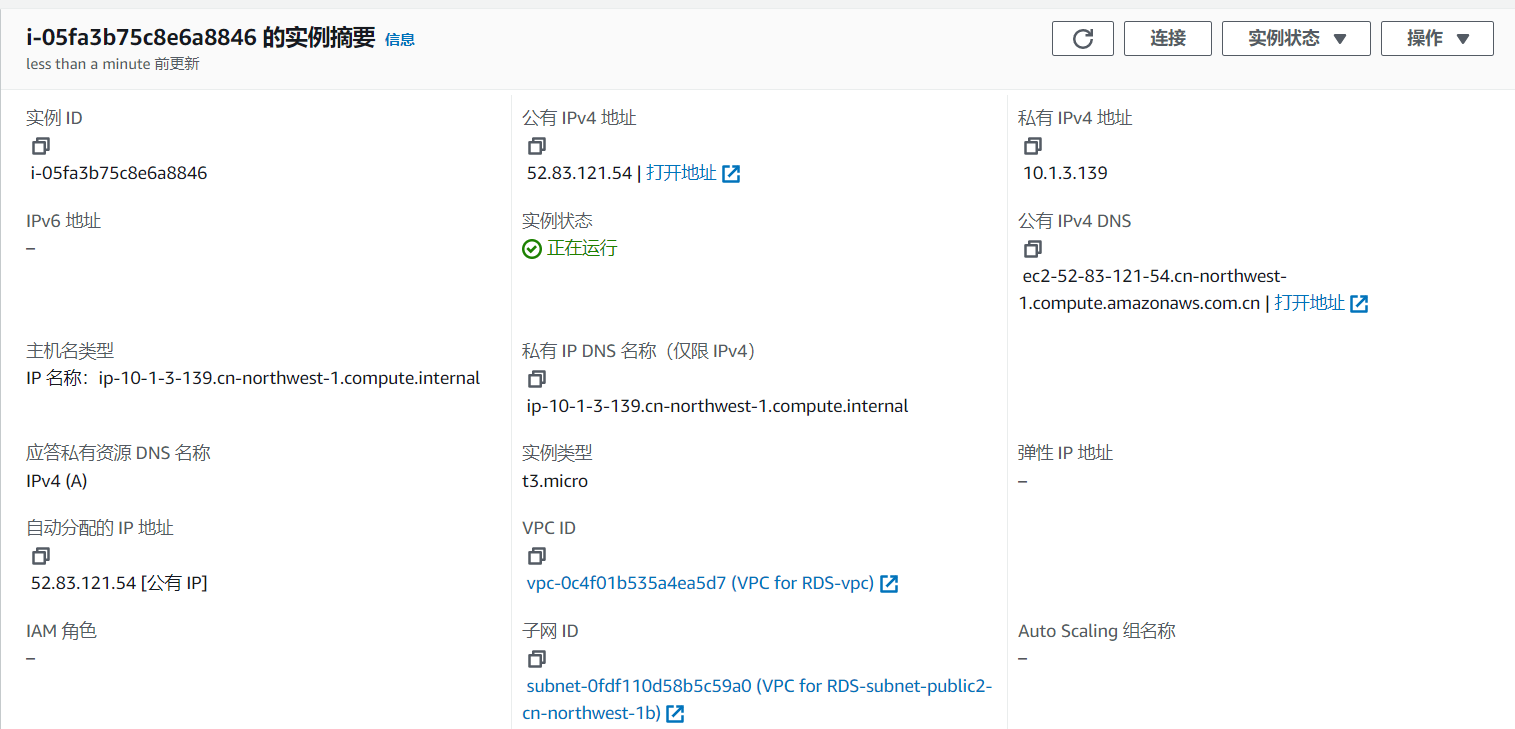Click the green running status check icon
The image size is (1515, 729).
pos(532,249)
